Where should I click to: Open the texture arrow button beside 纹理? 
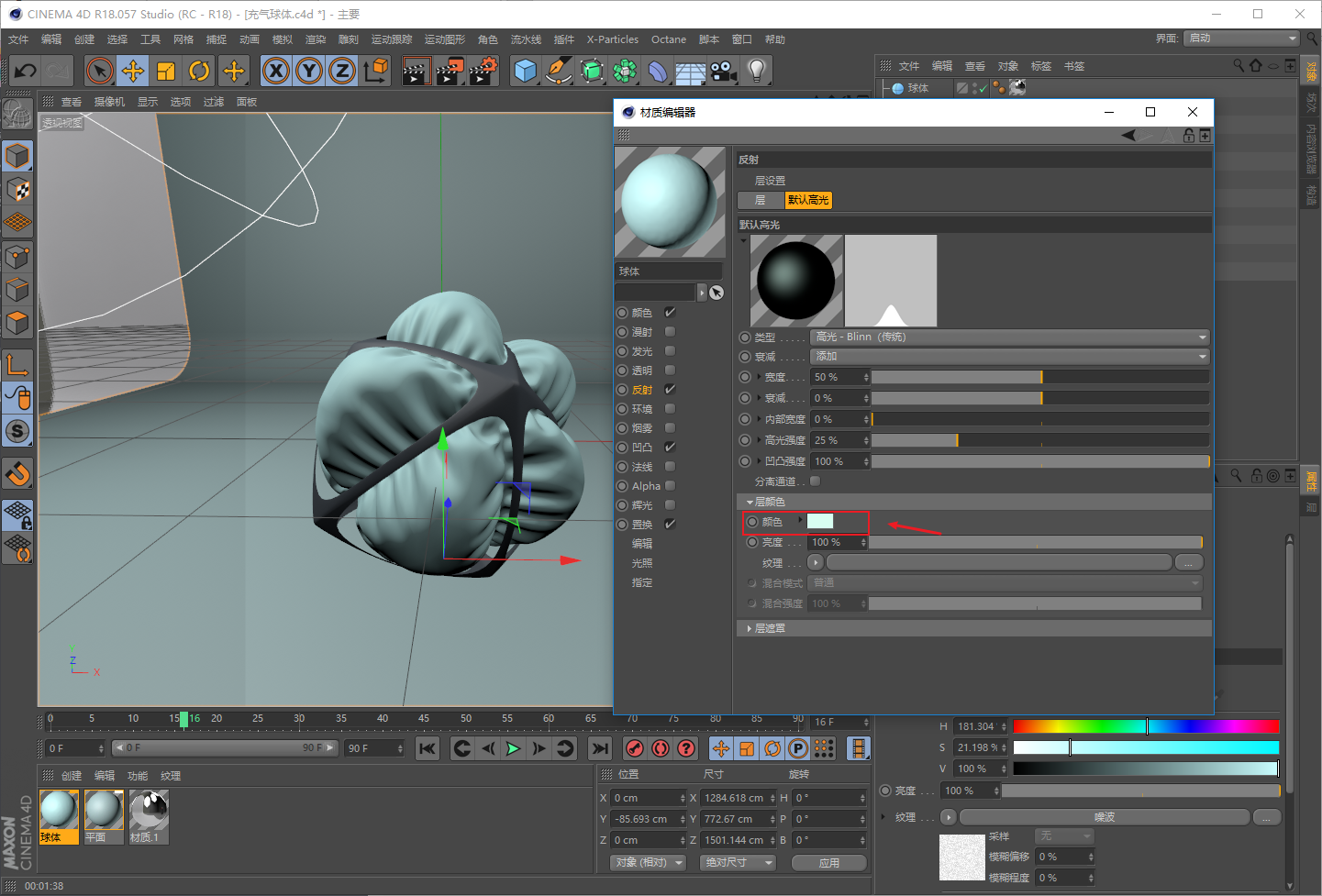(x=815, y=562)
